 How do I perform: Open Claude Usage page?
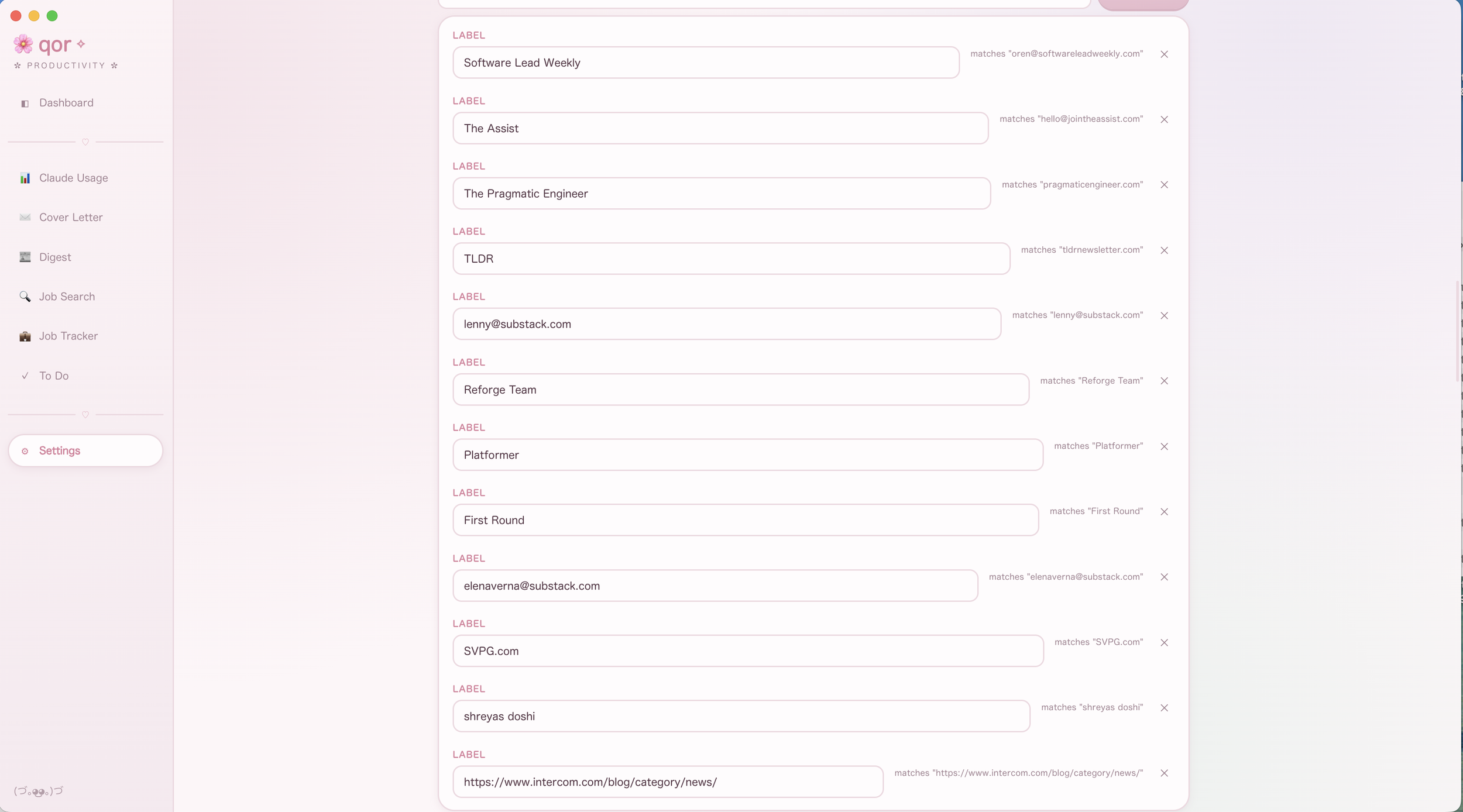85,178
